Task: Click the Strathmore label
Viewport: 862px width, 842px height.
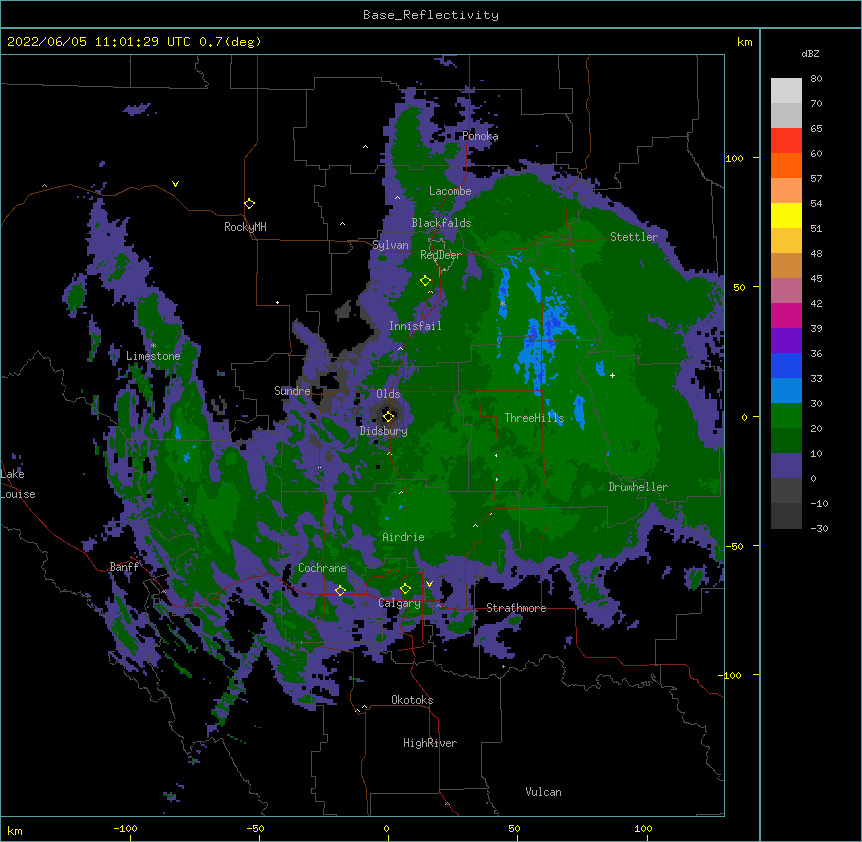Action: 516,608
